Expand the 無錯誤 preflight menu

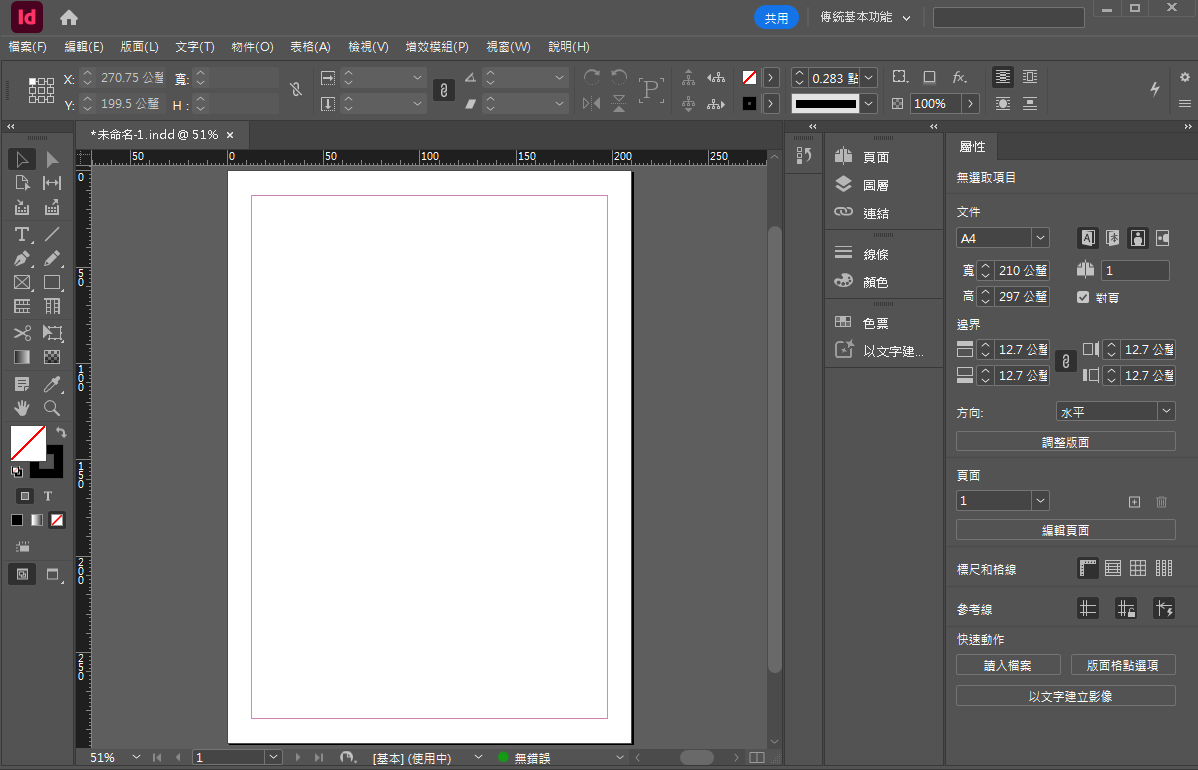(x=620, y=757)
